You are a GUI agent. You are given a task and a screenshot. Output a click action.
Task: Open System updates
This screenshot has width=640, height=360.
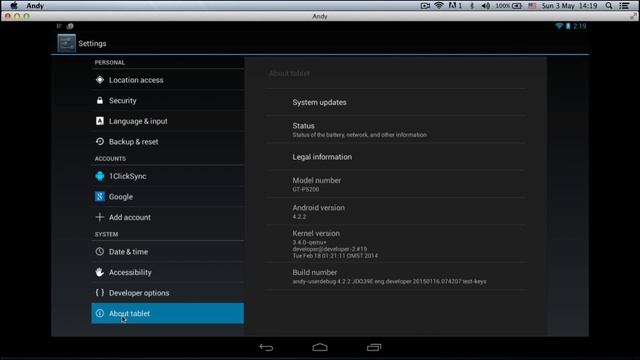396,102
